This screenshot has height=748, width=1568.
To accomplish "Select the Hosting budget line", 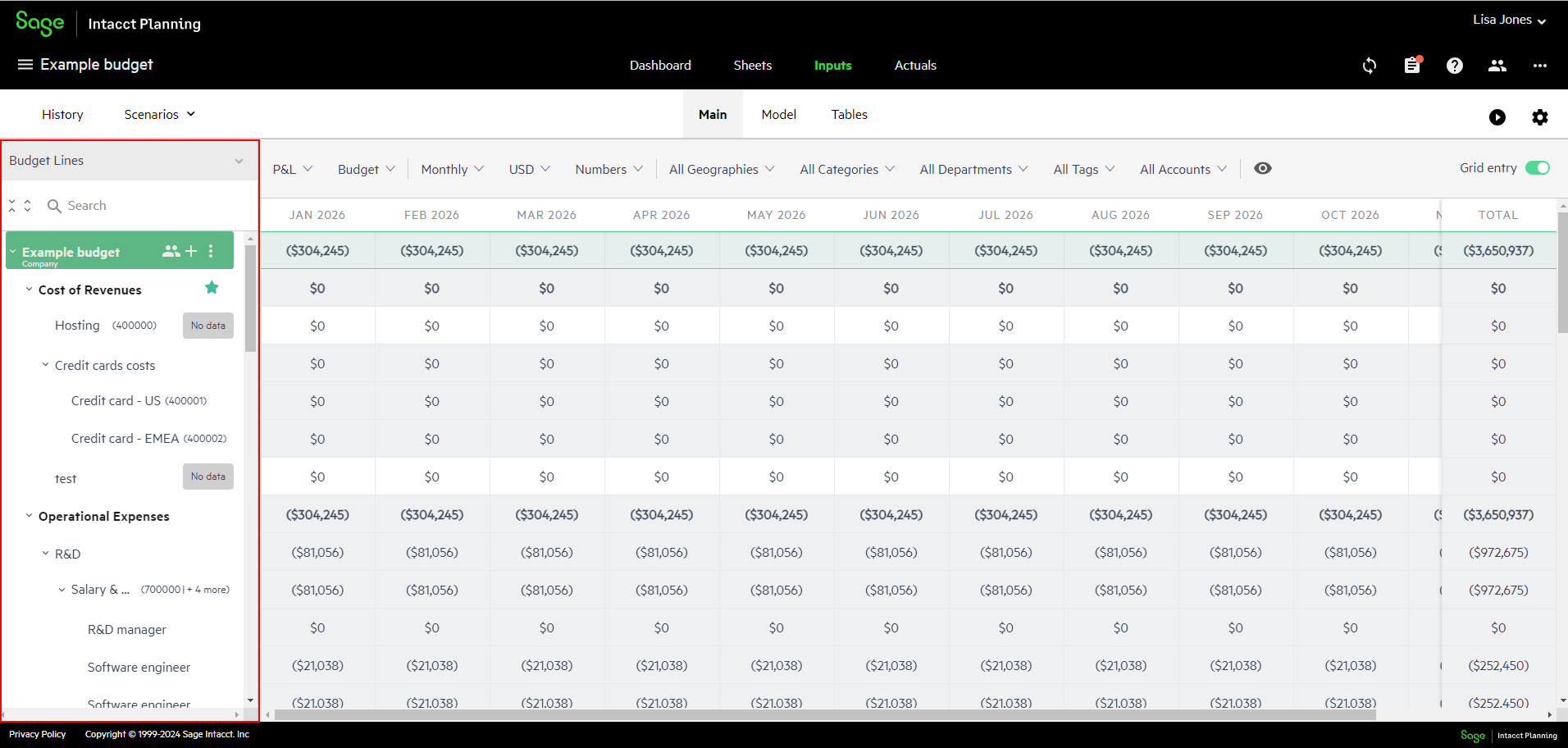I will (x=77, y=326).
